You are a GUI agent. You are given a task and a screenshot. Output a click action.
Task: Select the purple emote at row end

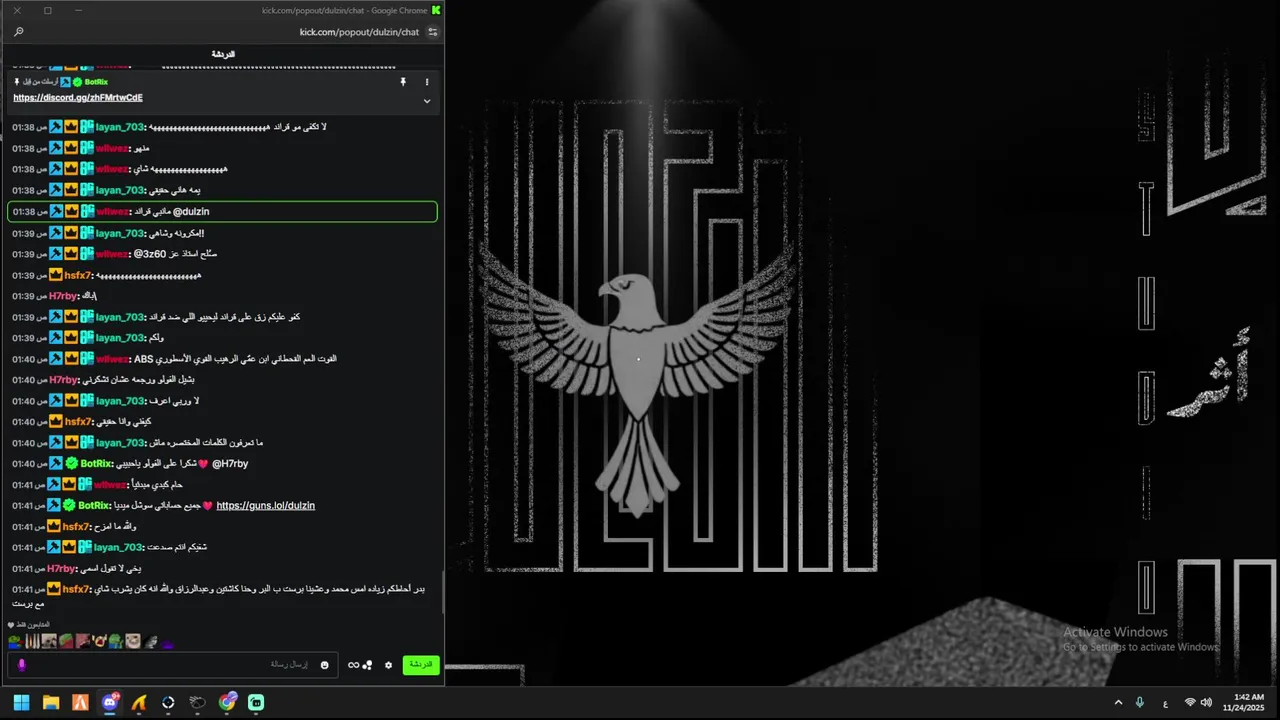(x=167, y=643)
